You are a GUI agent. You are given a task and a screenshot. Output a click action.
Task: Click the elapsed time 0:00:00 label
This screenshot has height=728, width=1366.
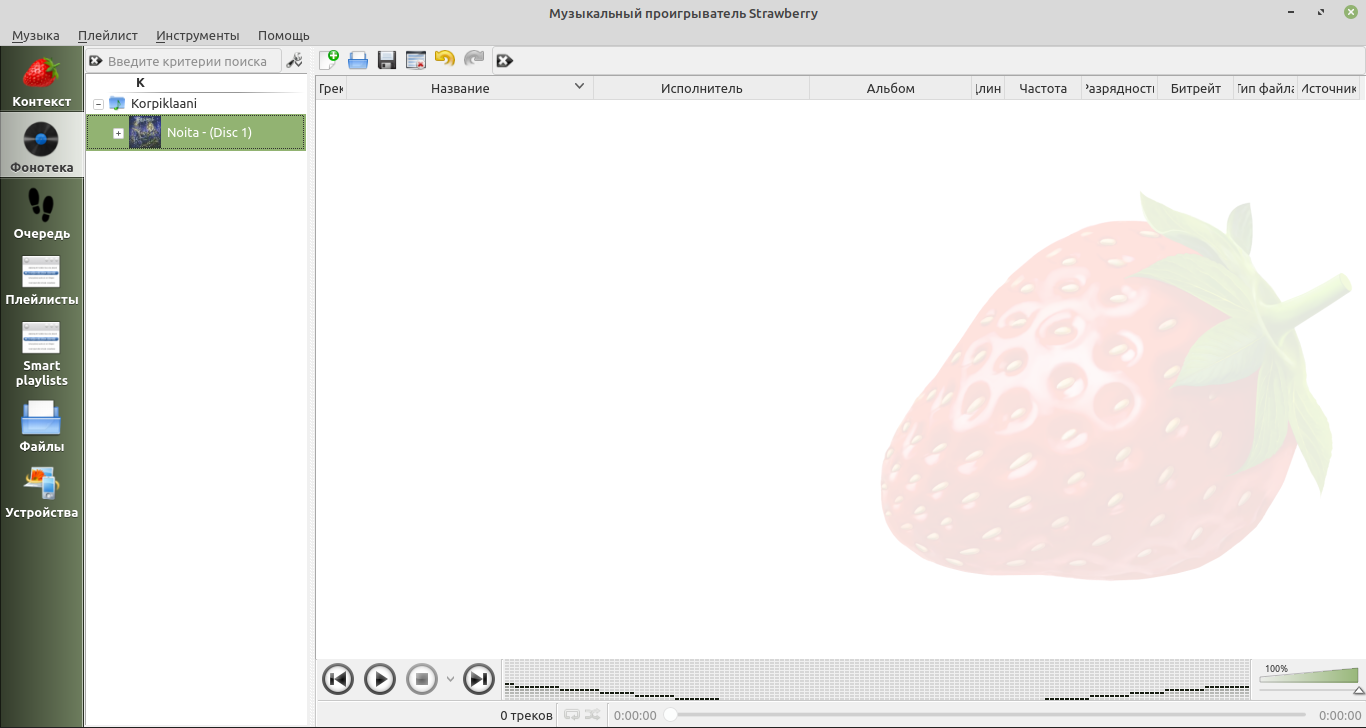(635, 715)
